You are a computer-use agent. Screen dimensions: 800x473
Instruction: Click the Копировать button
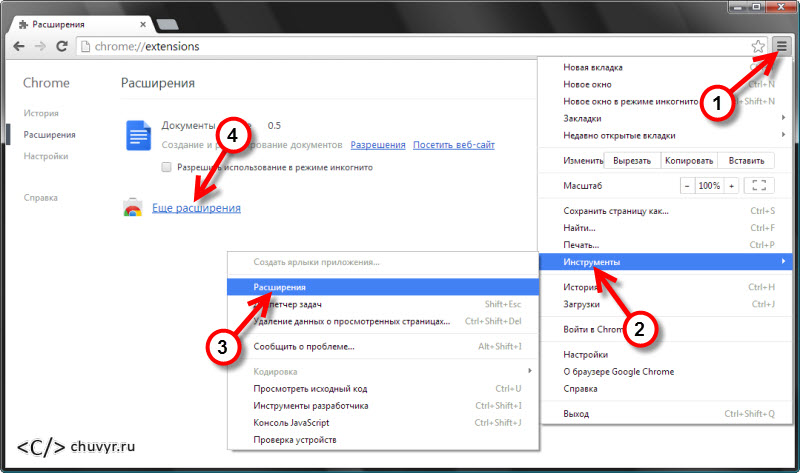click(689, 161)
